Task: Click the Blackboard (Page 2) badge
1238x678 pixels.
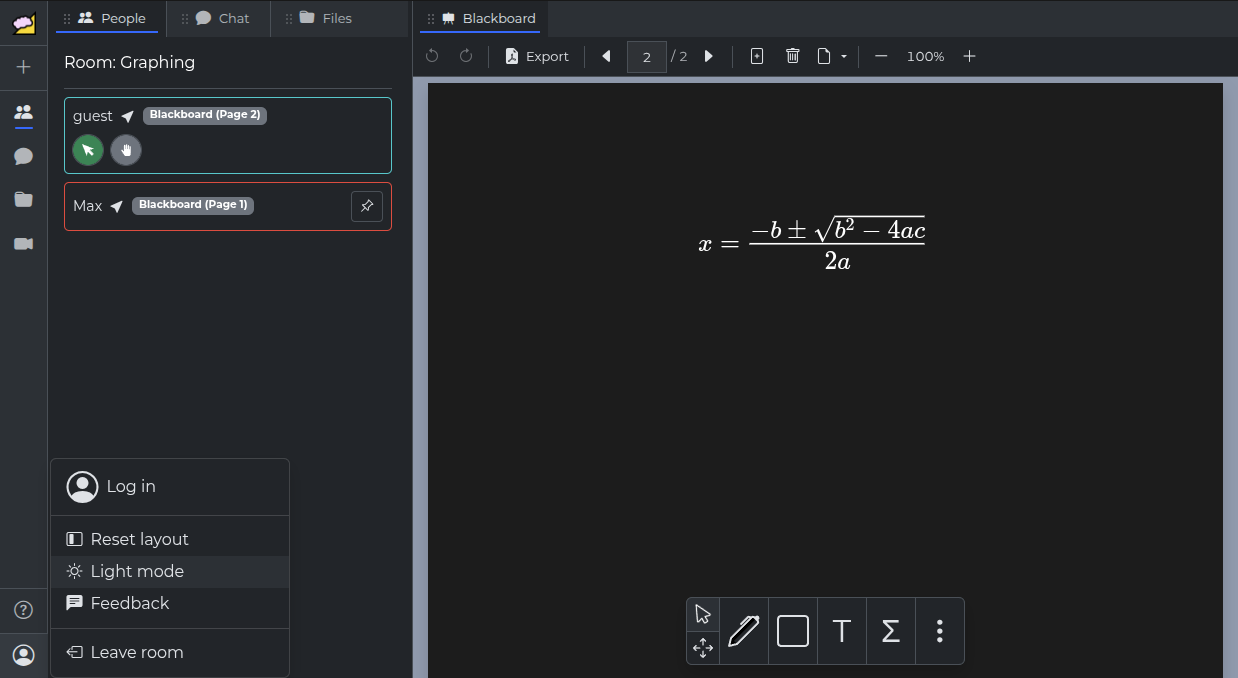Action: point(205,115)
